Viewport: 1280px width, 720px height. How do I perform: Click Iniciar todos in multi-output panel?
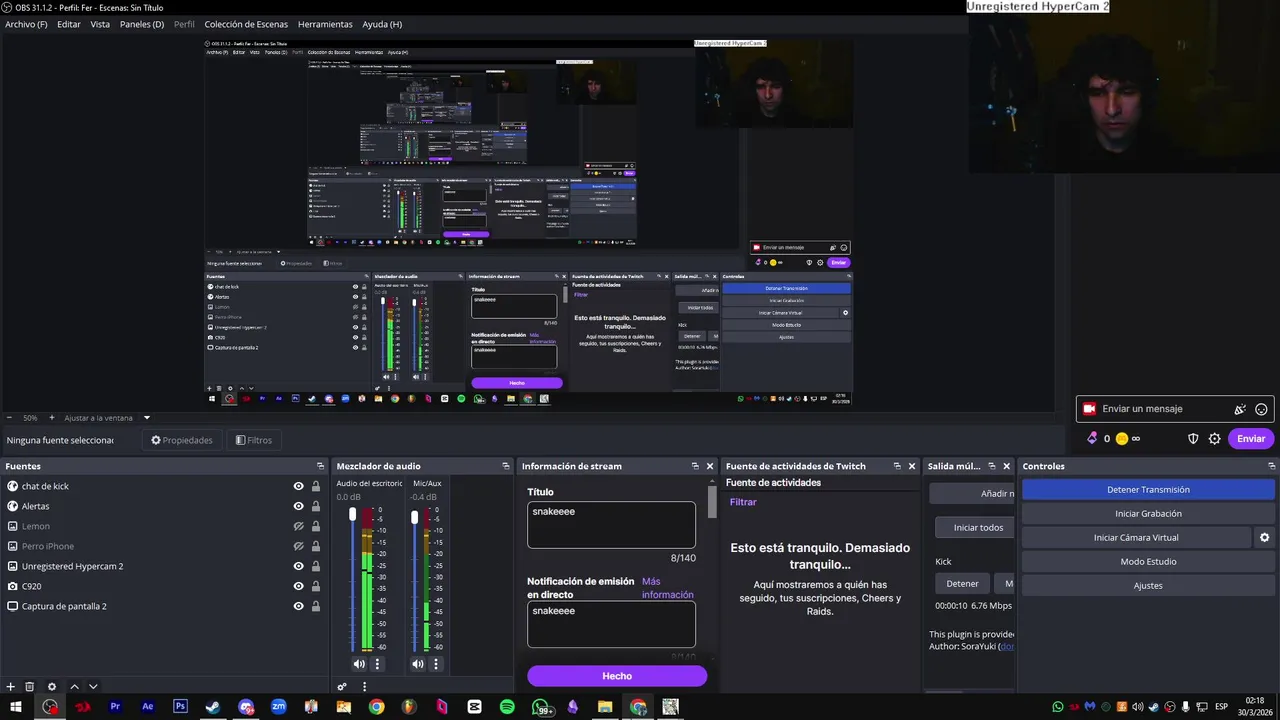tap(977, 528)
